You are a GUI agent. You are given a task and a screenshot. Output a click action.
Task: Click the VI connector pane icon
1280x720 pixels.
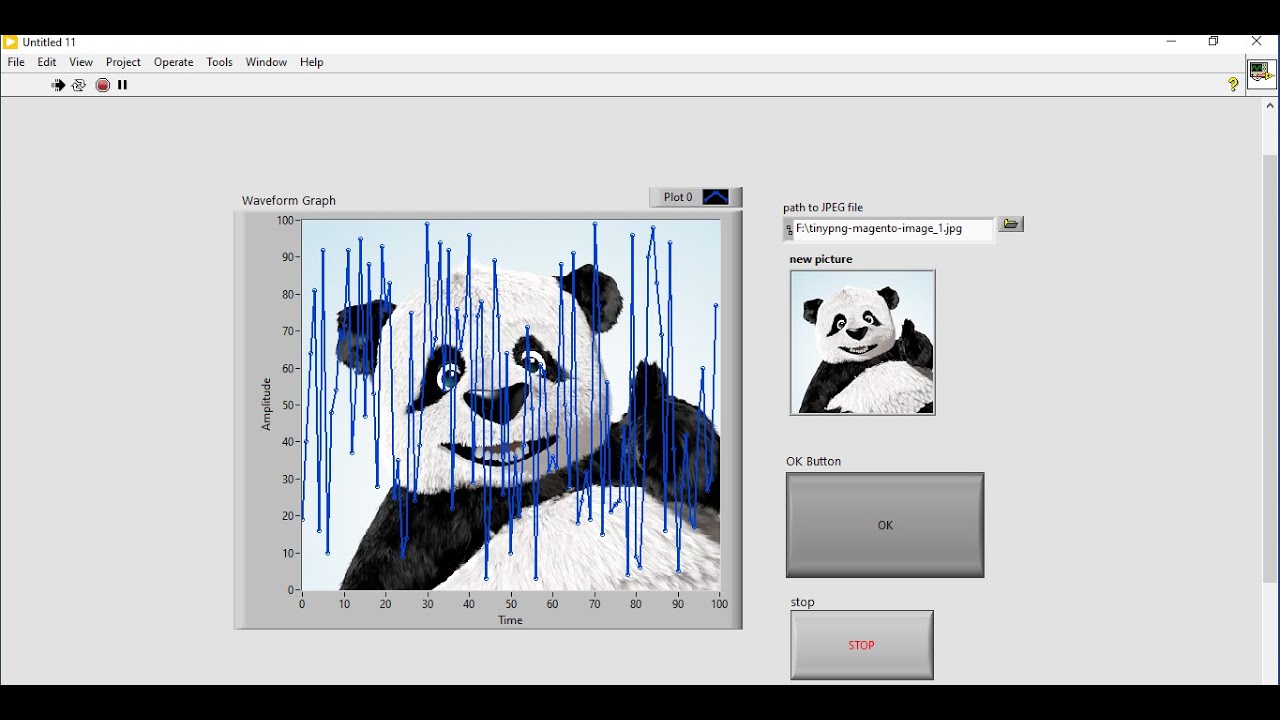click(1261, 72)
